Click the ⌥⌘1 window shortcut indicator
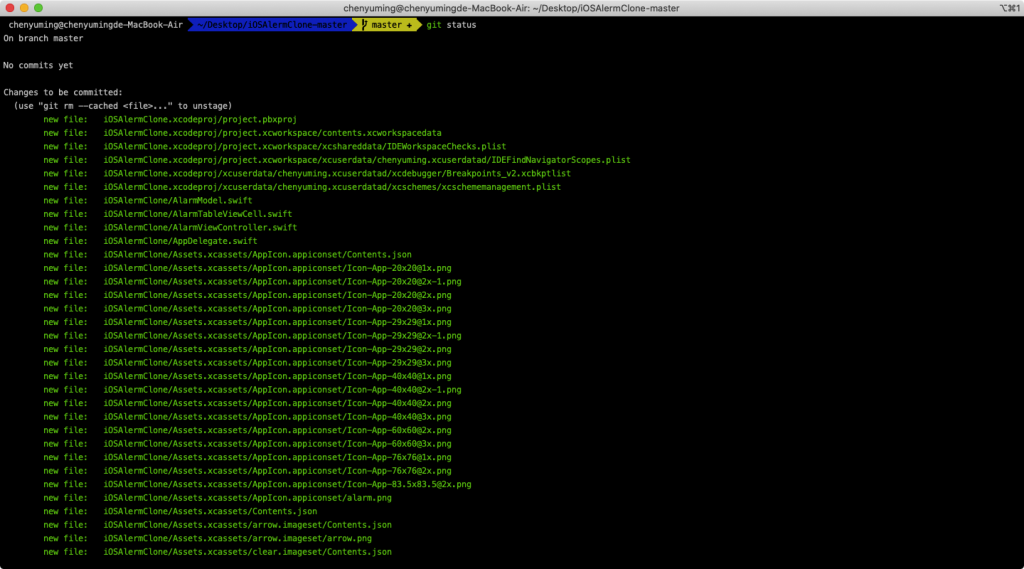Viewport: 1024px width, 569px height. [x=1008, y=8]
